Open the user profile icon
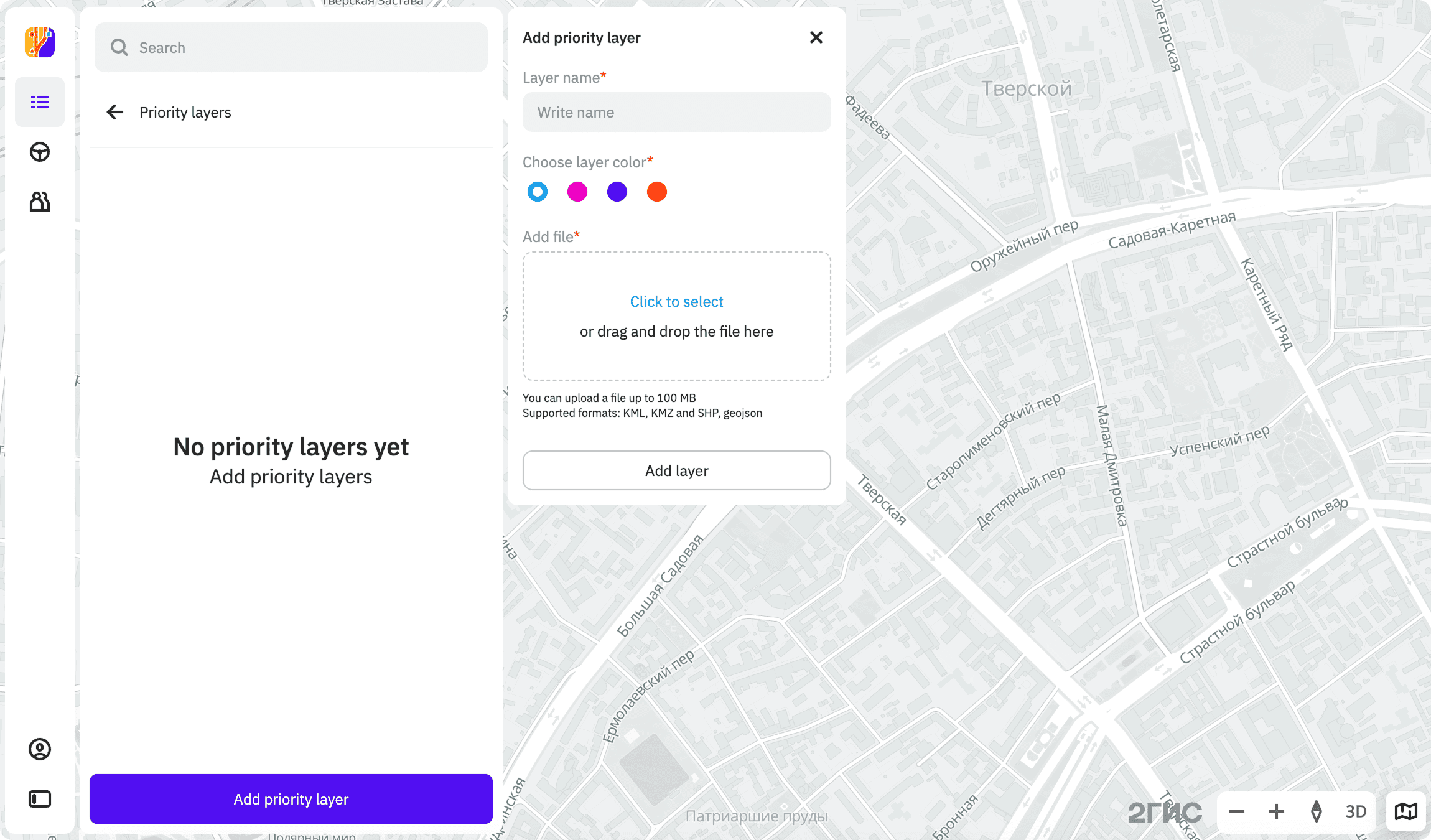Viewport: 1431px width, 840px height. point(40,749)
